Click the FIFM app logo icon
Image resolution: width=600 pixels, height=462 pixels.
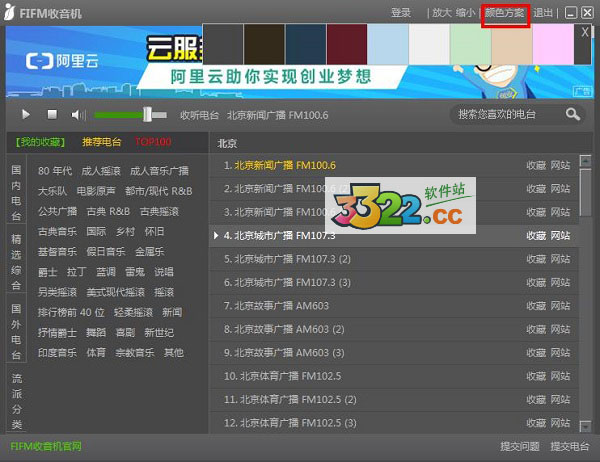coord(11,13)
